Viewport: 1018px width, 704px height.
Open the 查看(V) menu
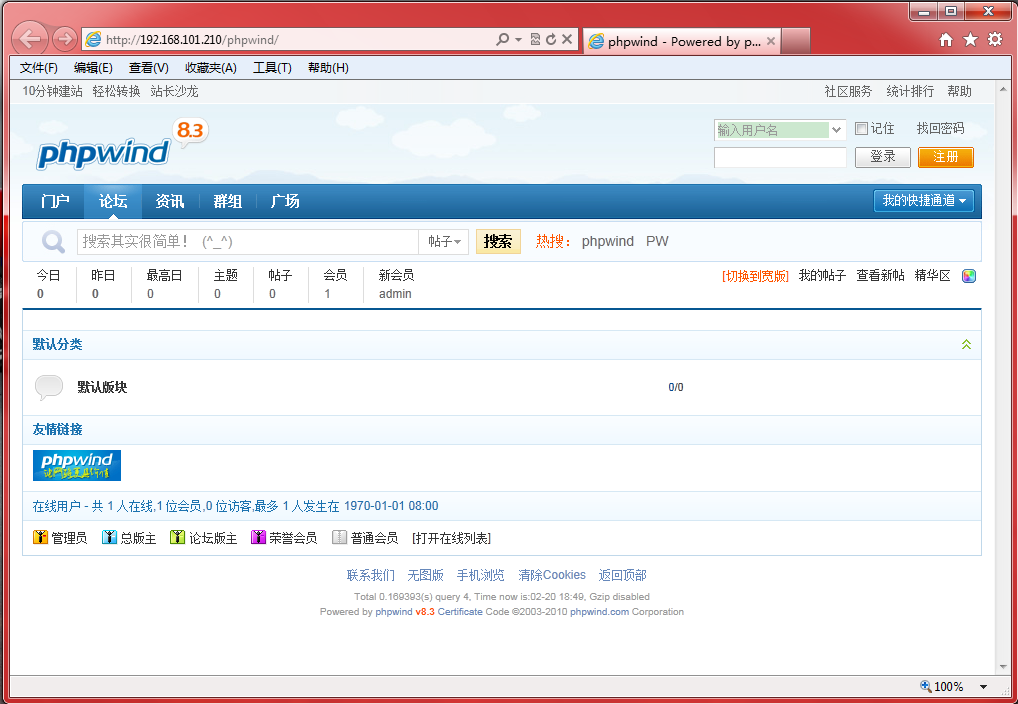[149, 68]
